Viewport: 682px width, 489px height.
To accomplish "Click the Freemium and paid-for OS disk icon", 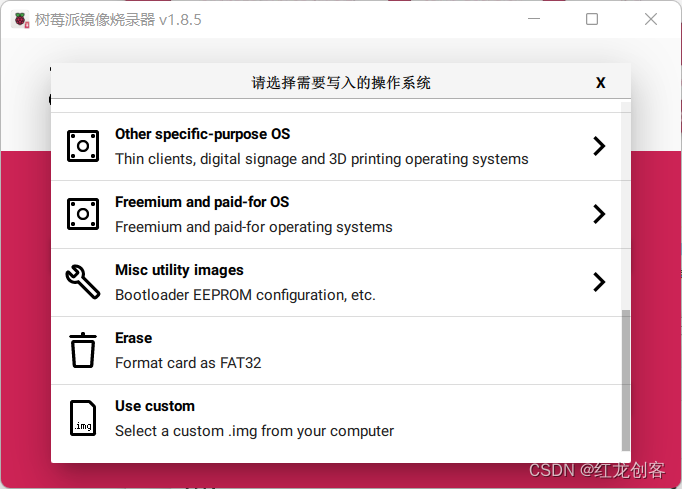I will [x=83, y=214].
